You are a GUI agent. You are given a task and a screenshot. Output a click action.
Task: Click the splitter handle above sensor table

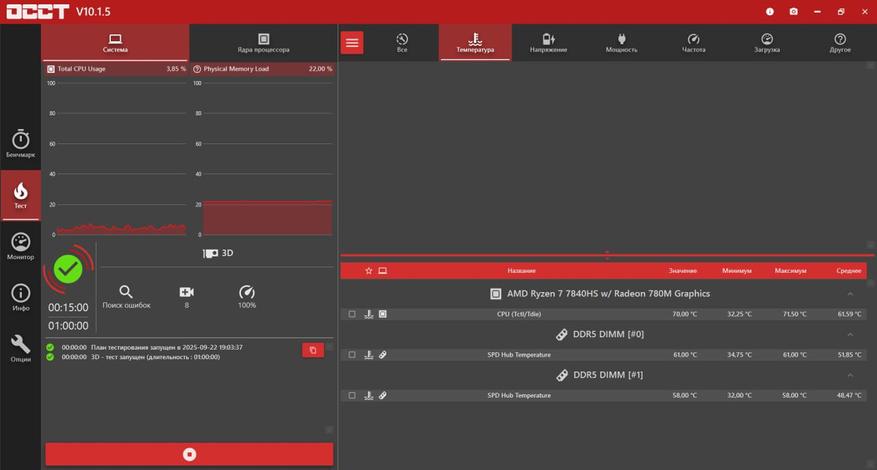click(607, 255)
